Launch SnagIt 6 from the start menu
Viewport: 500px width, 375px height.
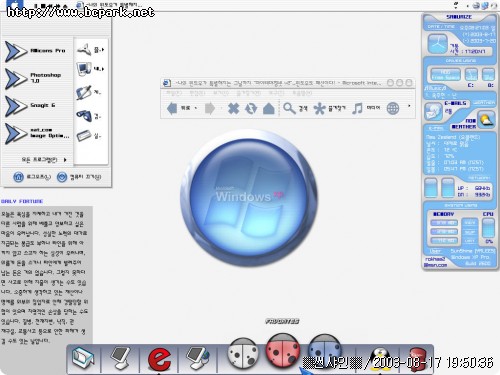pyautogui.click(x=36, y=106)
